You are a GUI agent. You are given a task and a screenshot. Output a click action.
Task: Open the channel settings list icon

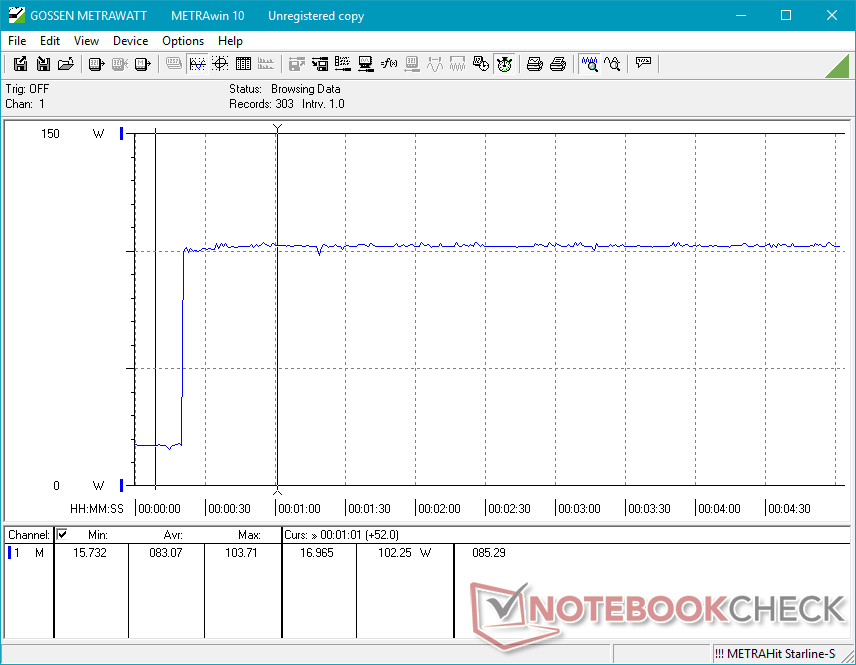(343, 64)
